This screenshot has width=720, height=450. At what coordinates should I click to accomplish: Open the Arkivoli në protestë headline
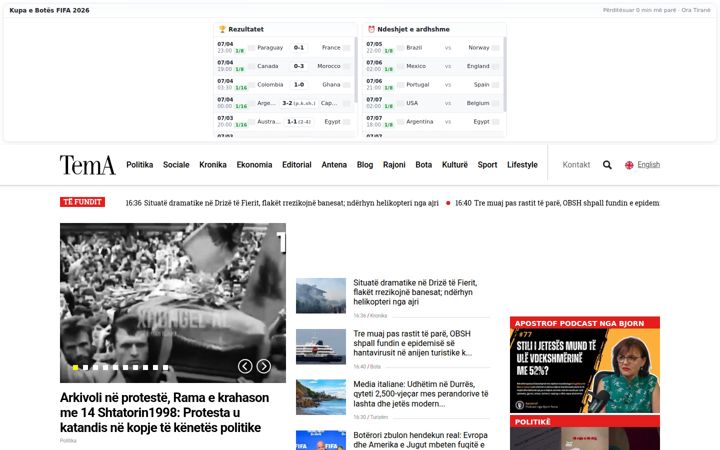click(x=164, y=412)
